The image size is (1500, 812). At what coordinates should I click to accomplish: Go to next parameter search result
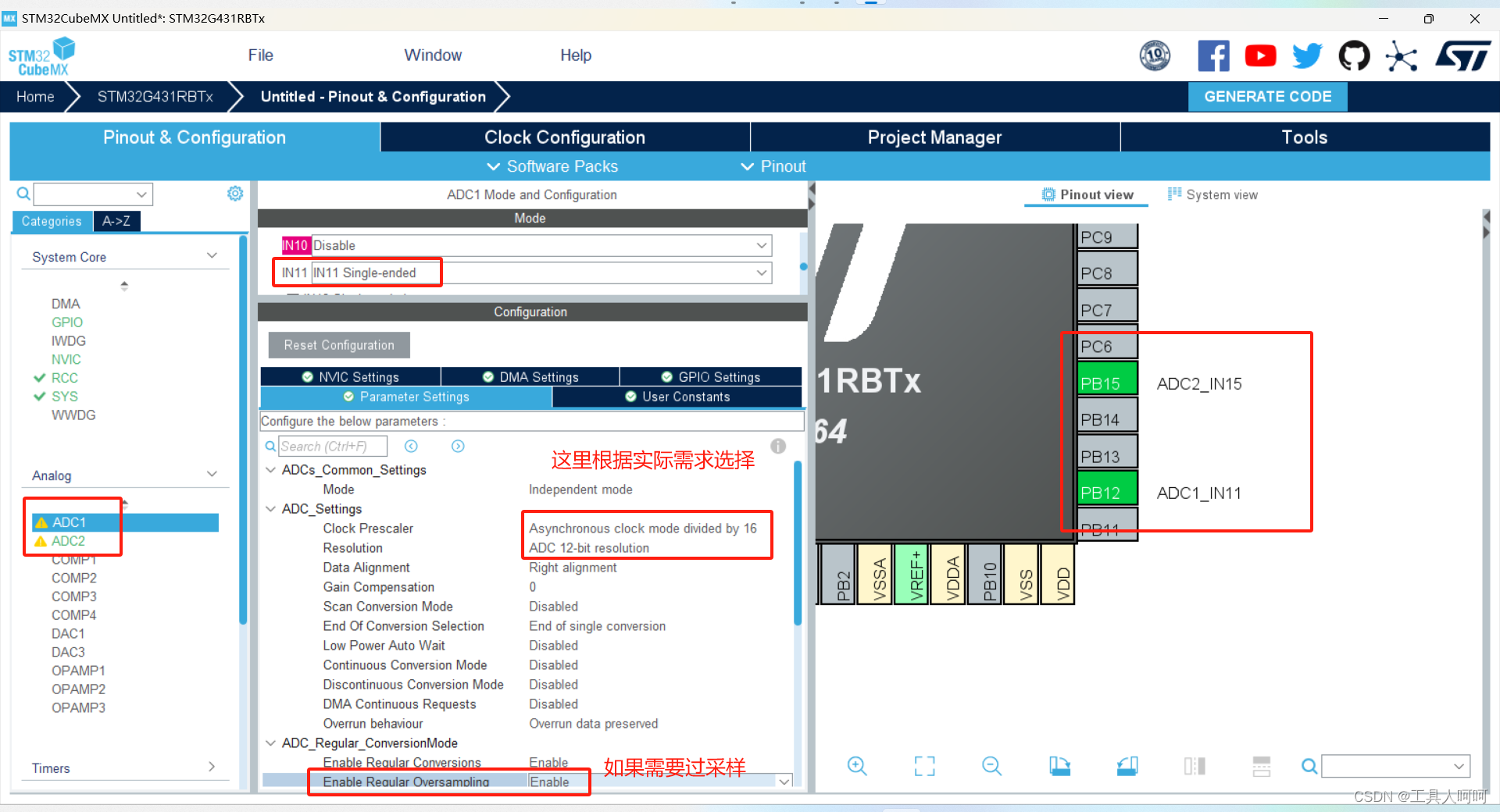[x=458, y=446]
